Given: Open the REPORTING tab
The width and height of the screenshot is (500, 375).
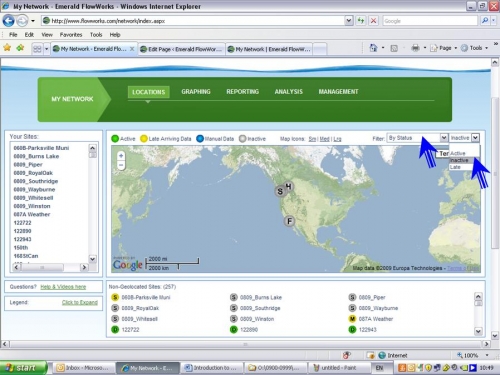Looking at the screenshot, I should click(x=243, y=92).
